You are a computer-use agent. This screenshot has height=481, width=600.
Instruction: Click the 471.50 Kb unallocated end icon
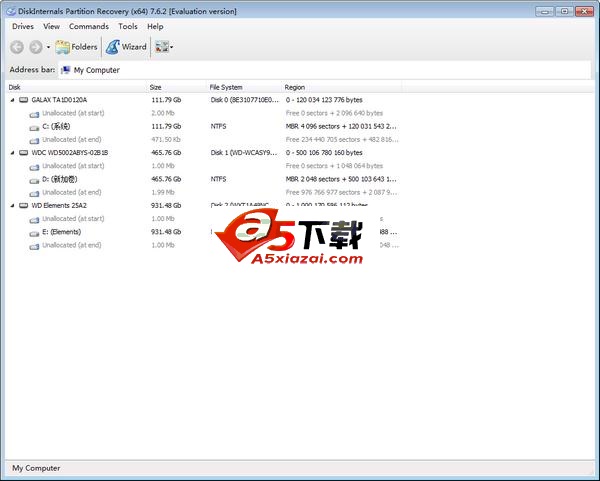pos(34,140)
